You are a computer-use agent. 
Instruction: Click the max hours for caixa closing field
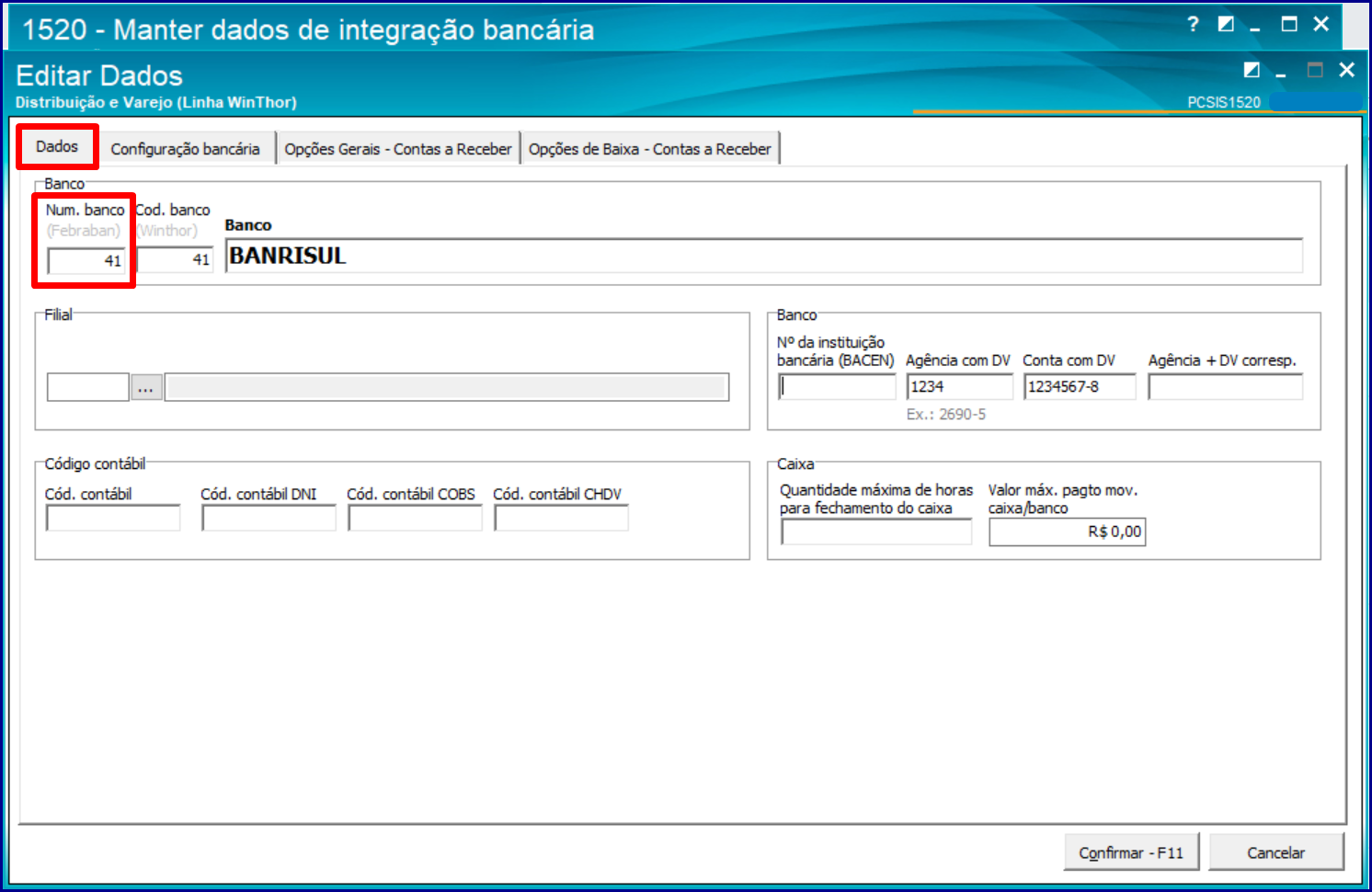876,532
